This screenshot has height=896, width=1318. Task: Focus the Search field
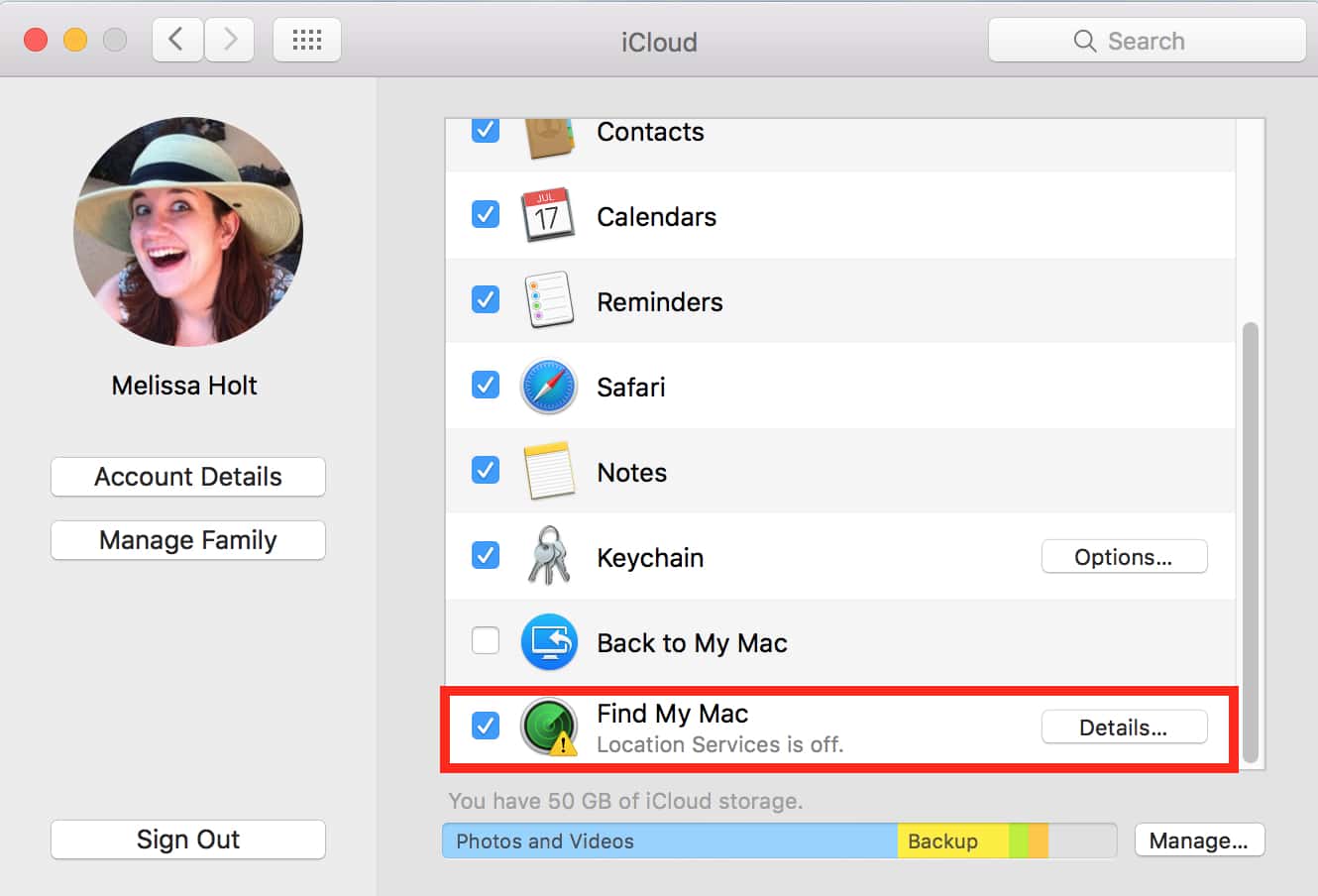[x=1147, y=41]
